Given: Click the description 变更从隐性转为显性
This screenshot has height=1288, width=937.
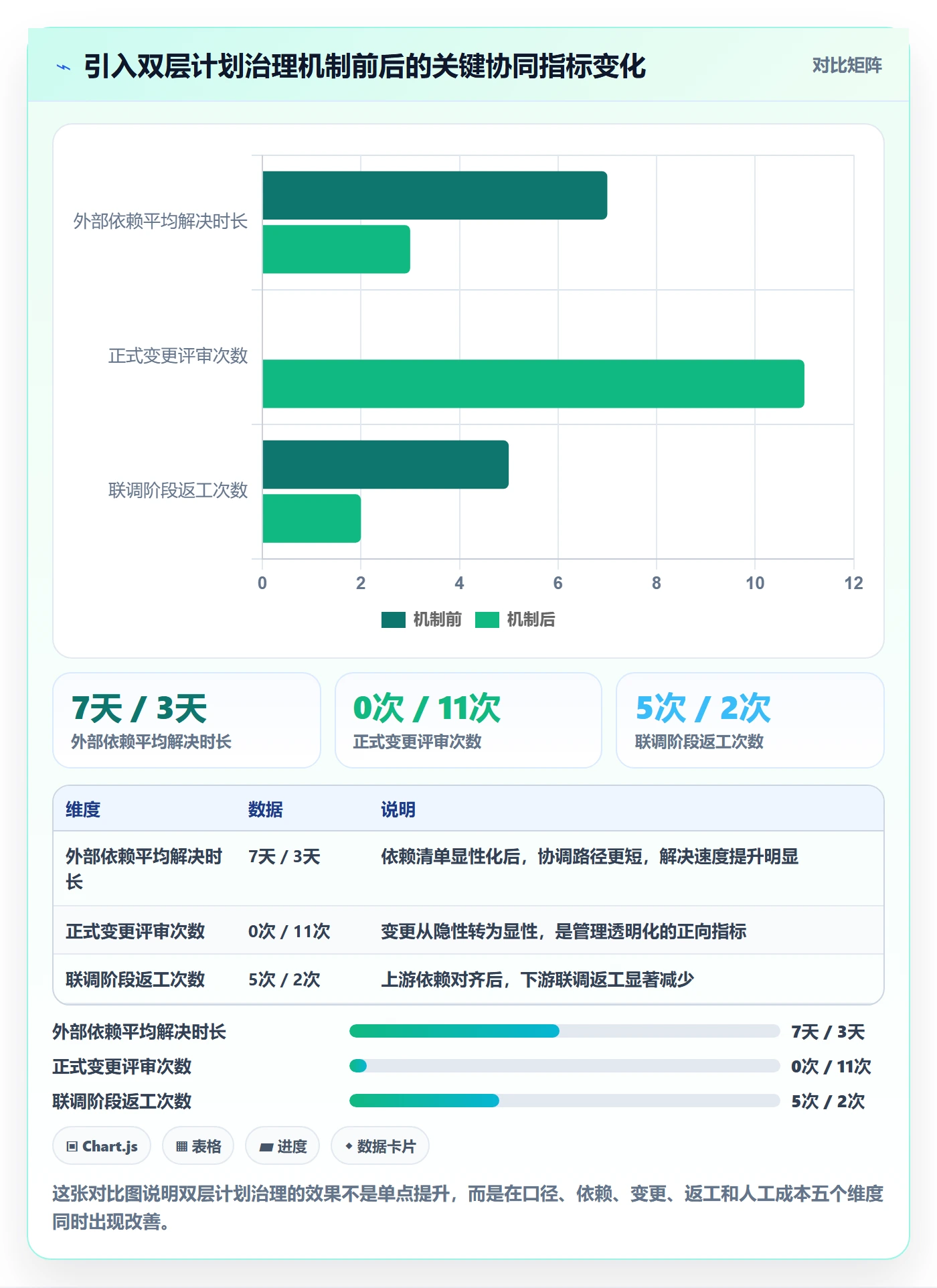Looking at the screenshot, I should (564, 931).
